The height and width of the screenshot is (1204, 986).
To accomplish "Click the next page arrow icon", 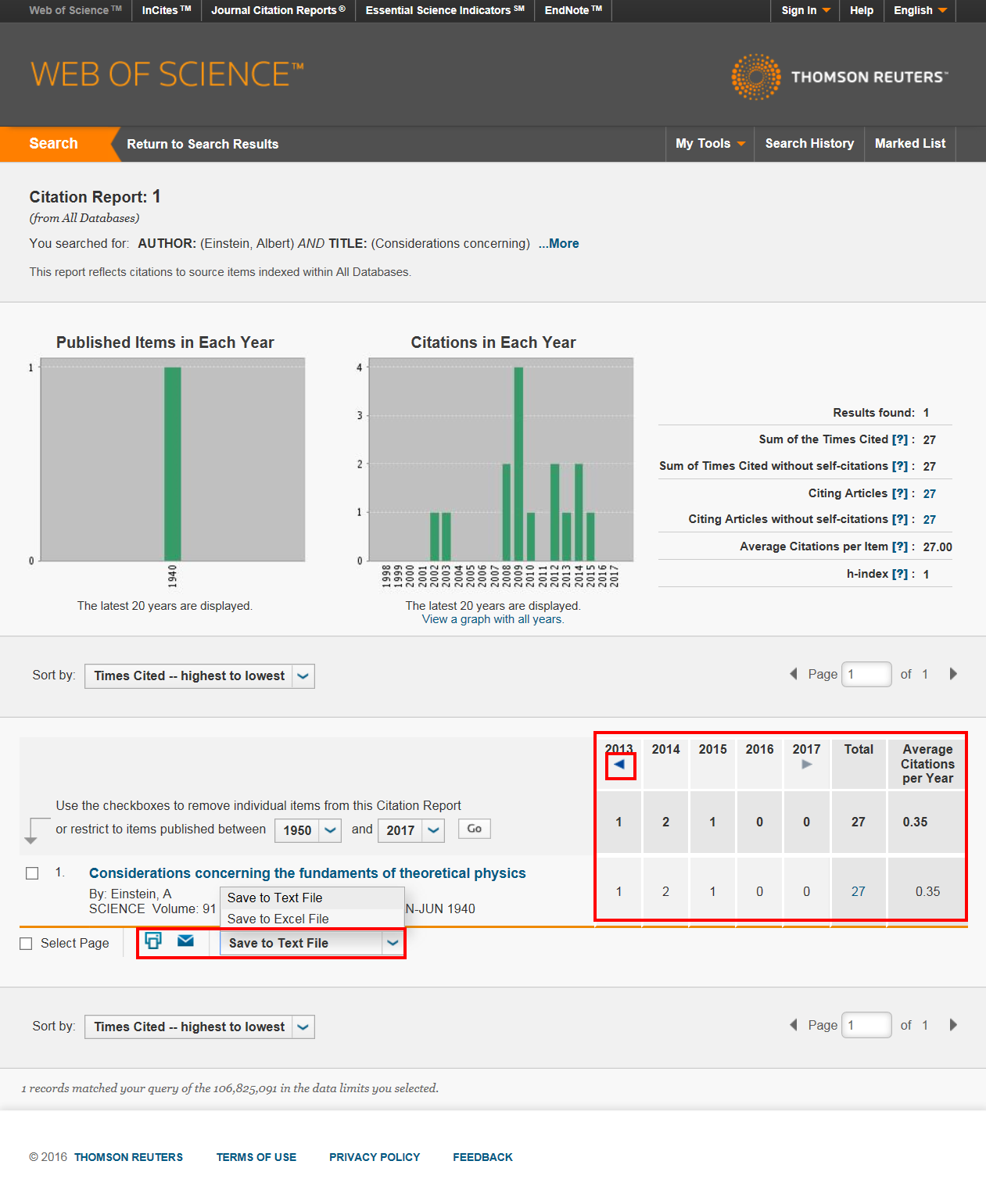I will click(953, 673).
